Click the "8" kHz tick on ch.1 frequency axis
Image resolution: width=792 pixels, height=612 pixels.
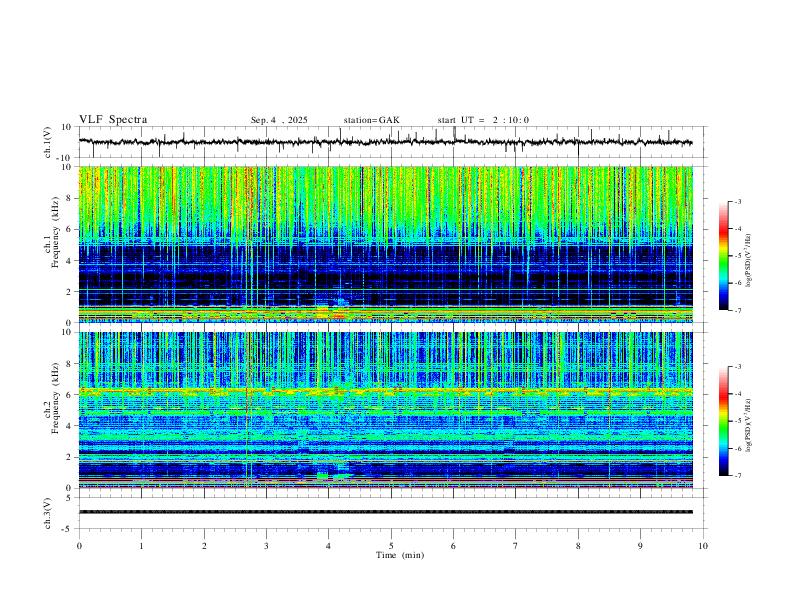(x=70, y=198)
